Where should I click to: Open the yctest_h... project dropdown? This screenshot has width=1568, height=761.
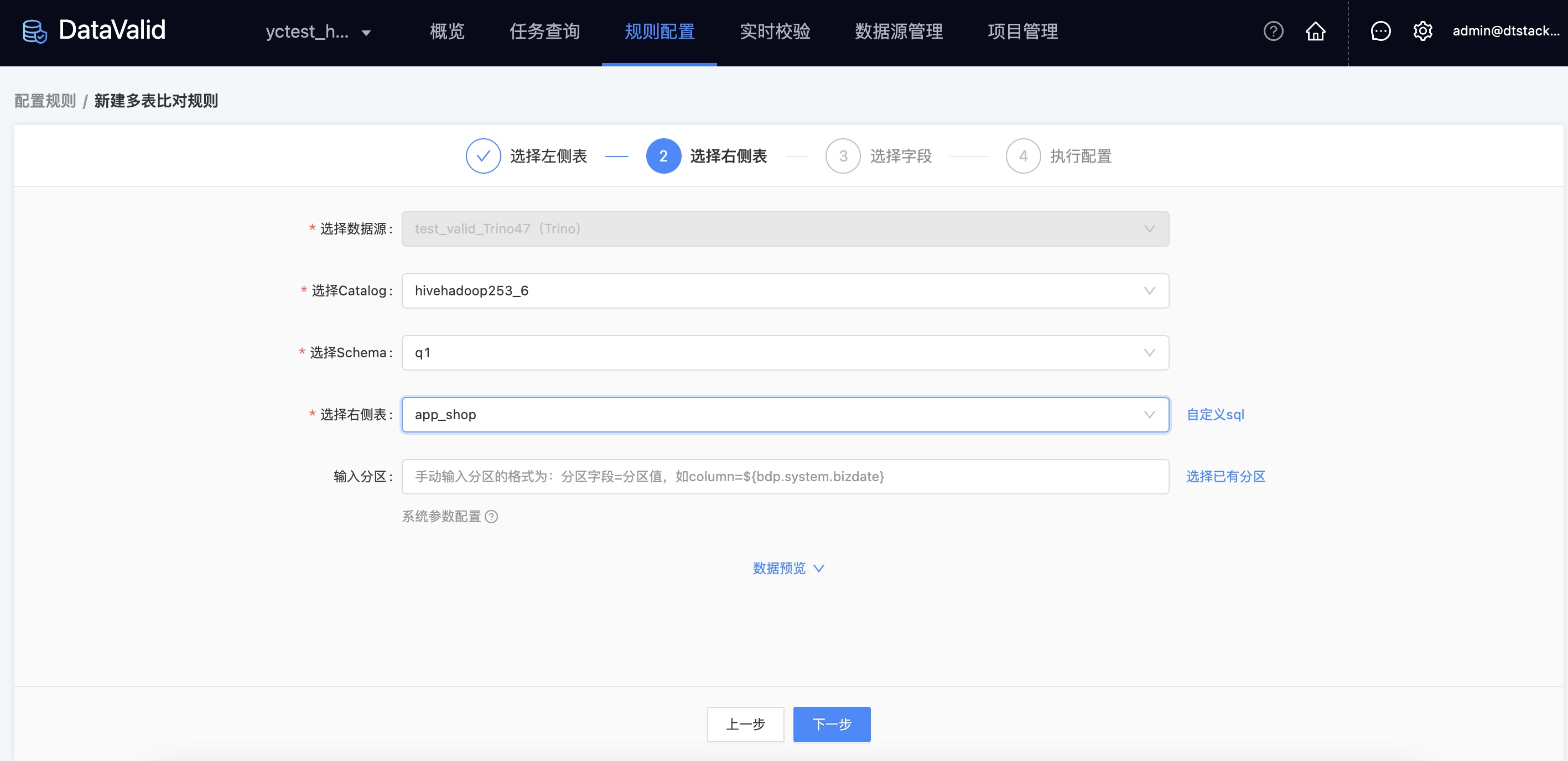click(x=318, y=32)
